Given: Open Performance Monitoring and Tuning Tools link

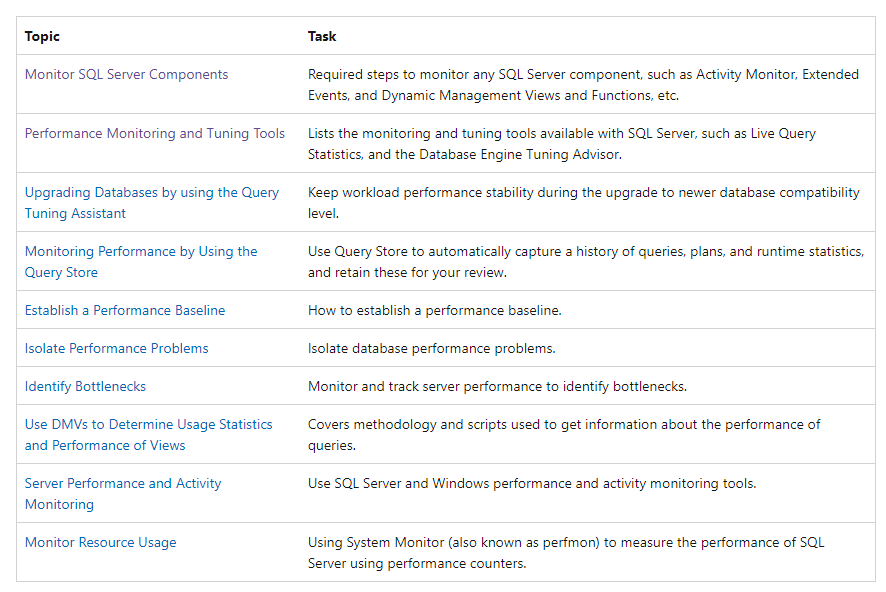Looking at the screenshot, I should point(154,134).
